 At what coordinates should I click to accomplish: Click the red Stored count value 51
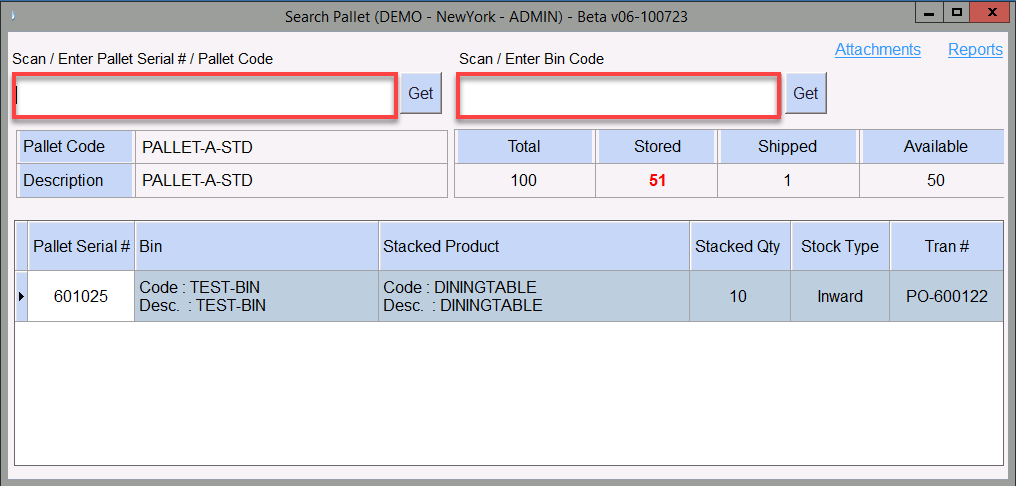coord(657,181)
